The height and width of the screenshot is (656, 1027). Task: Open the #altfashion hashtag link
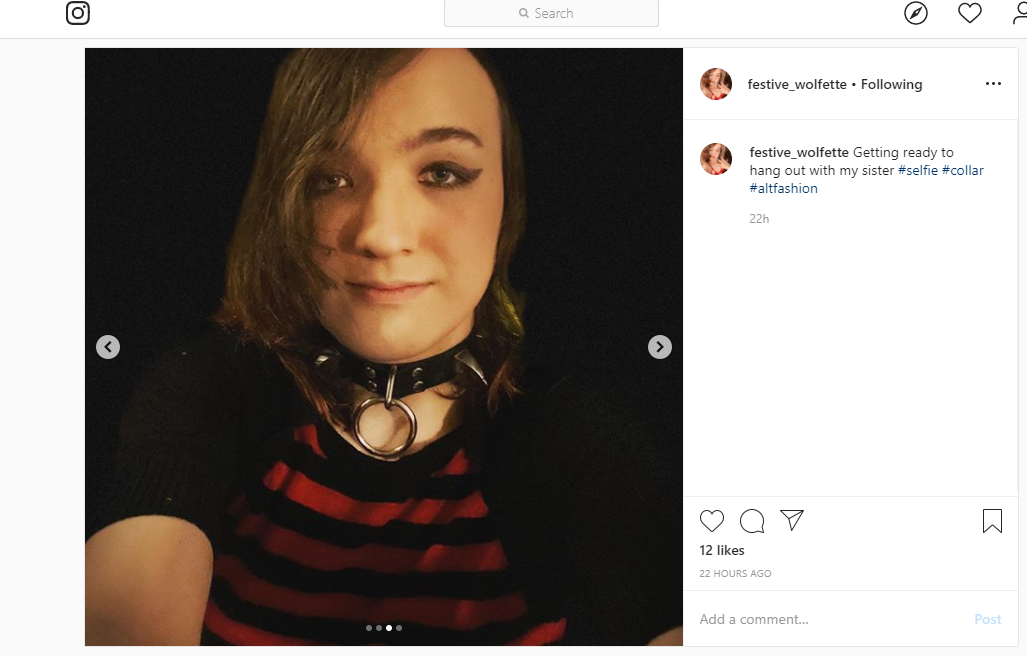(x=783, y=189)
